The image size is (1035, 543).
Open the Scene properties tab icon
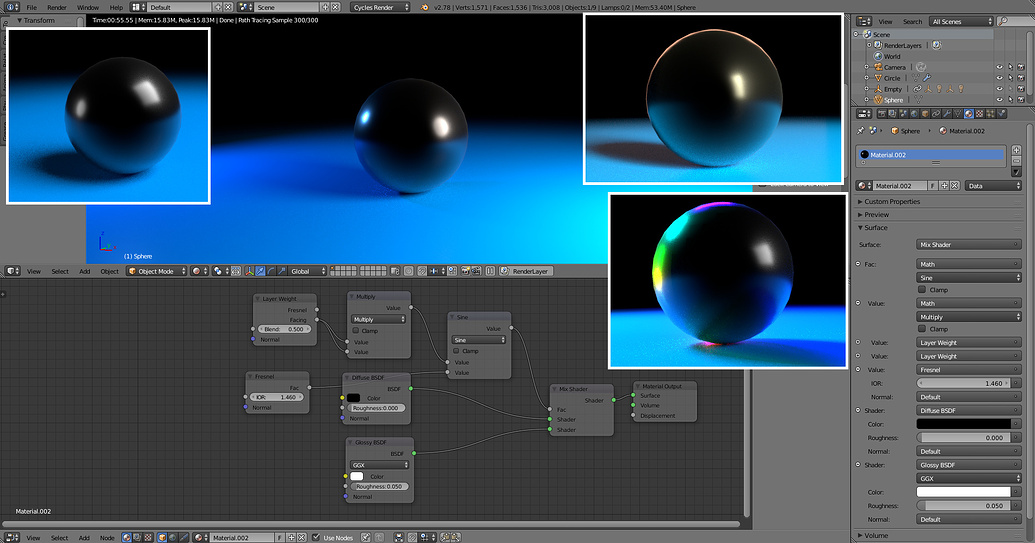pos(903,113)
